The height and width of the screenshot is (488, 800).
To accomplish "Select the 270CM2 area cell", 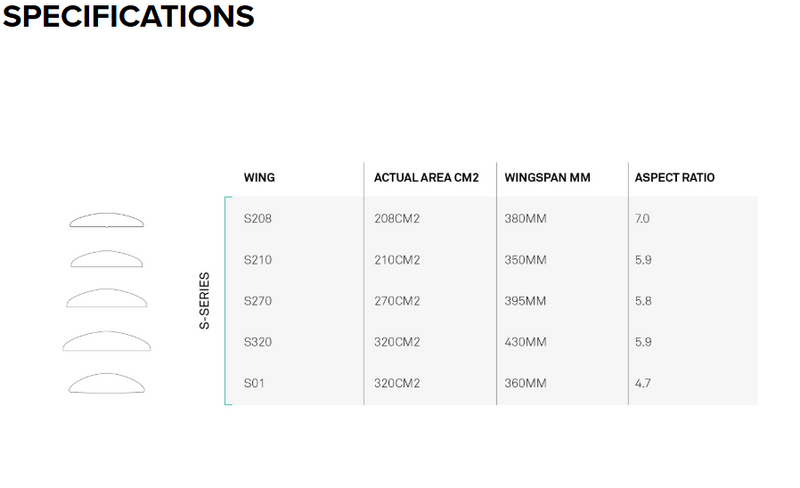I will coord(398,301).
